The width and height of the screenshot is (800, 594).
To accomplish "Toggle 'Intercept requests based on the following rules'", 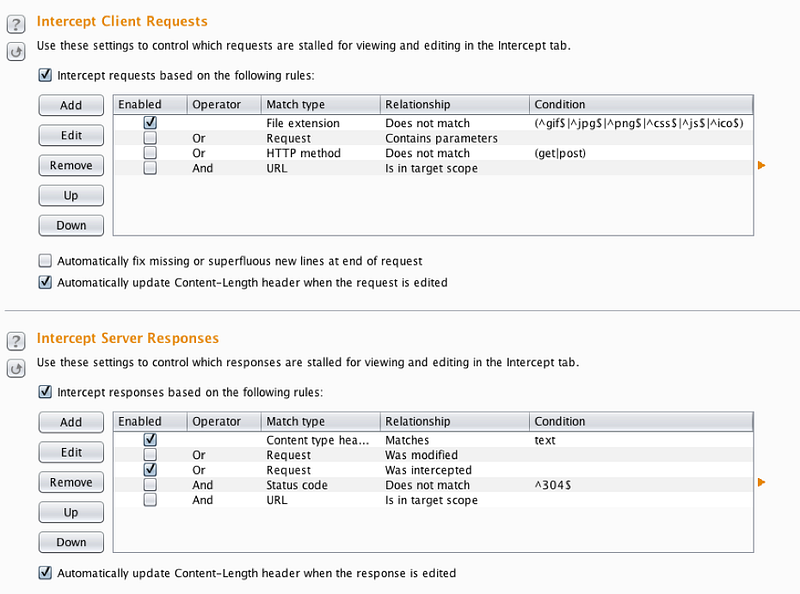I will click(x=45, y=75).
